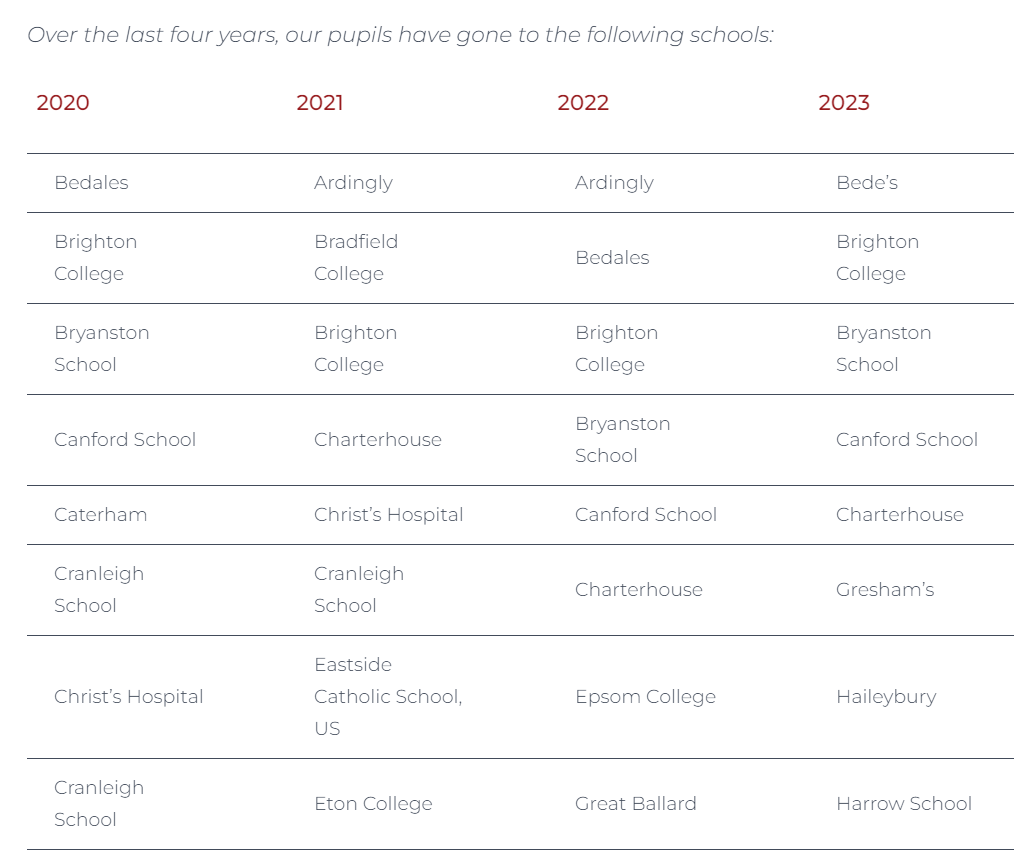Click Epsom College in 2022 column

[x=645, y=697]
